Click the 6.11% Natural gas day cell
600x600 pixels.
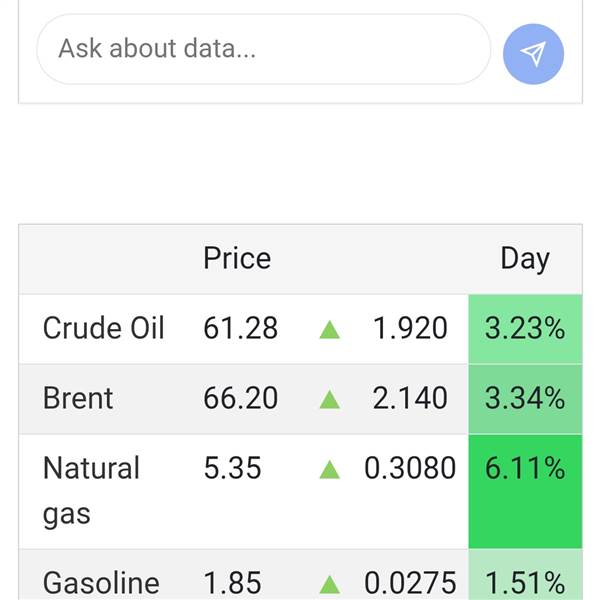(524, 469)
